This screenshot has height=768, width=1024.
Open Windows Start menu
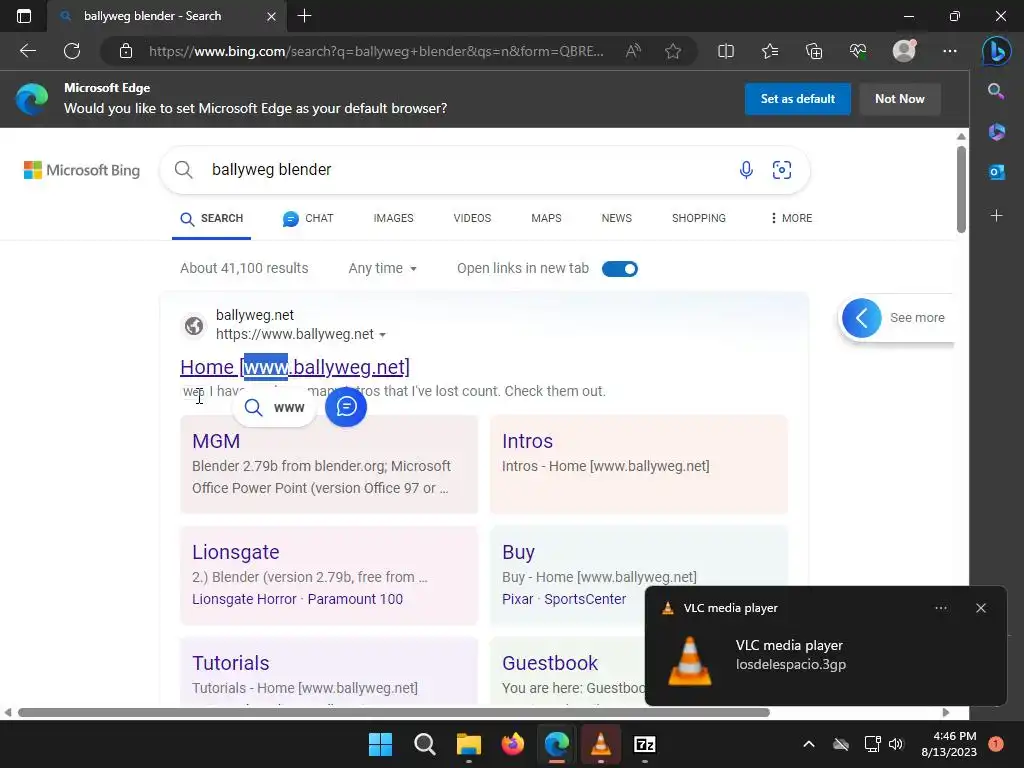tap(380, 744)
